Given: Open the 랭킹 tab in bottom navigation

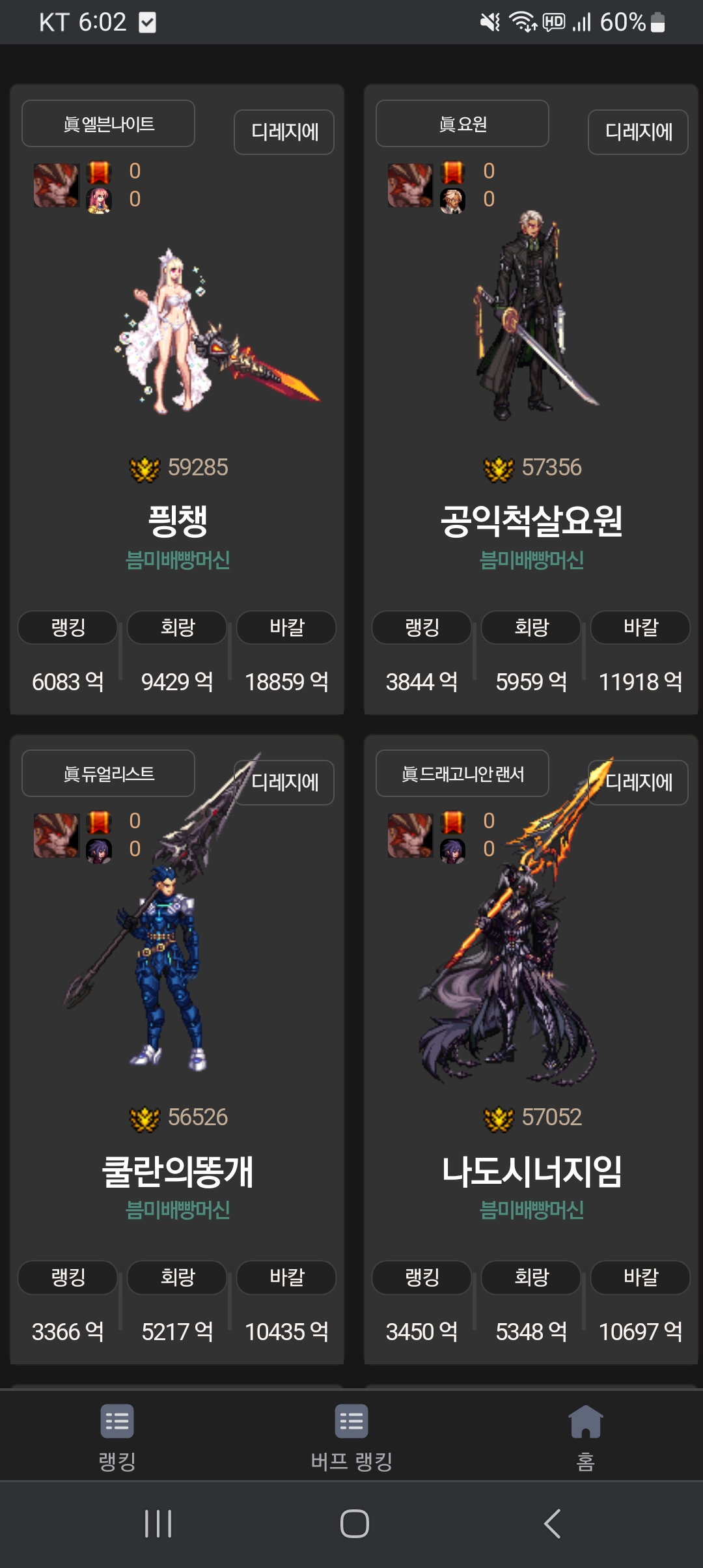Looking at the screenshot, I should point(117,1437).
